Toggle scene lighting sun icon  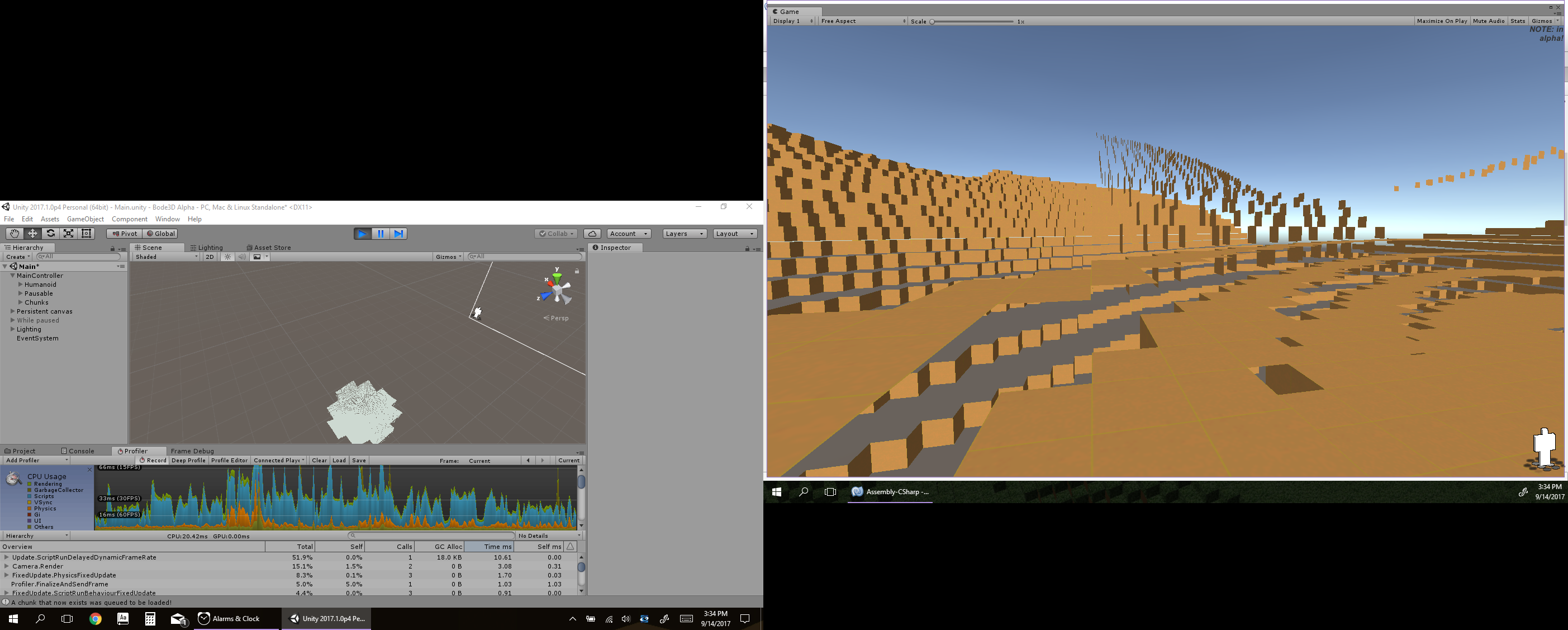[227, 257]
